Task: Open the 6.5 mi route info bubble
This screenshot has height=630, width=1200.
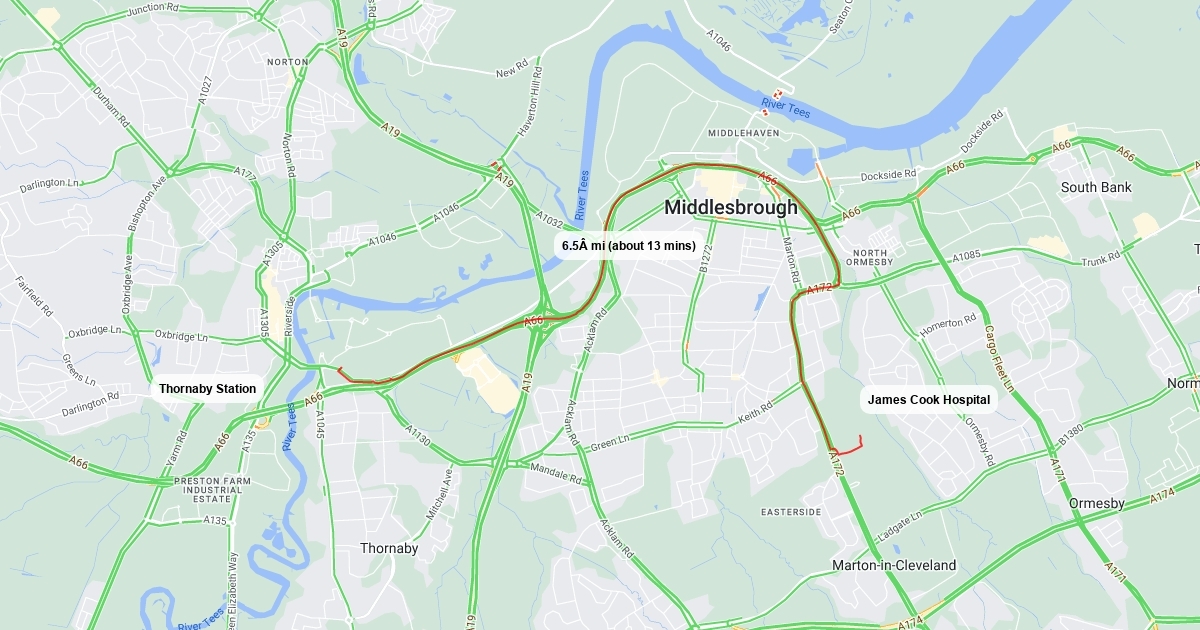Action: point(628,246)
